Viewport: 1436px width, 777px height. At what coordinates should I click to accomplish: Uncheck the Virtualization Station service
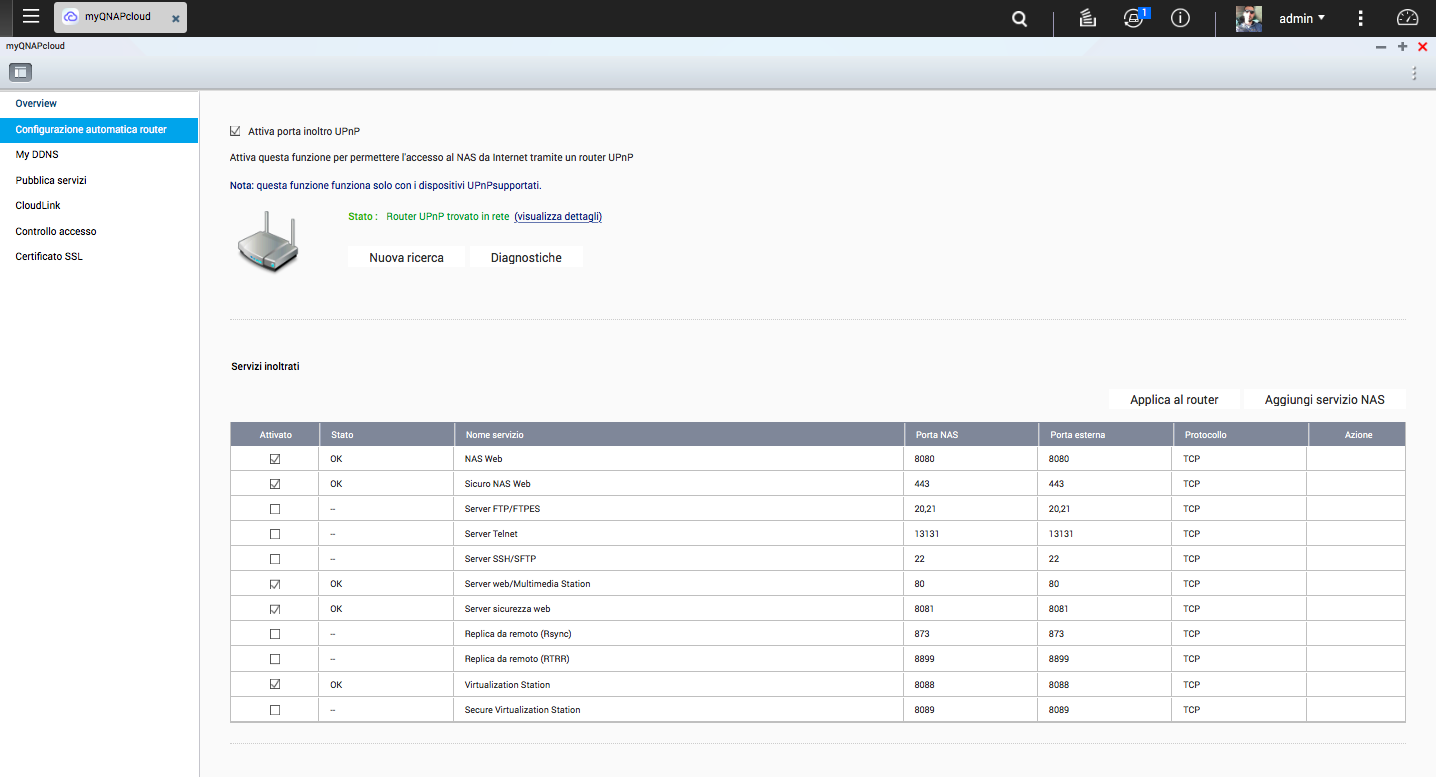pos(275,685)
